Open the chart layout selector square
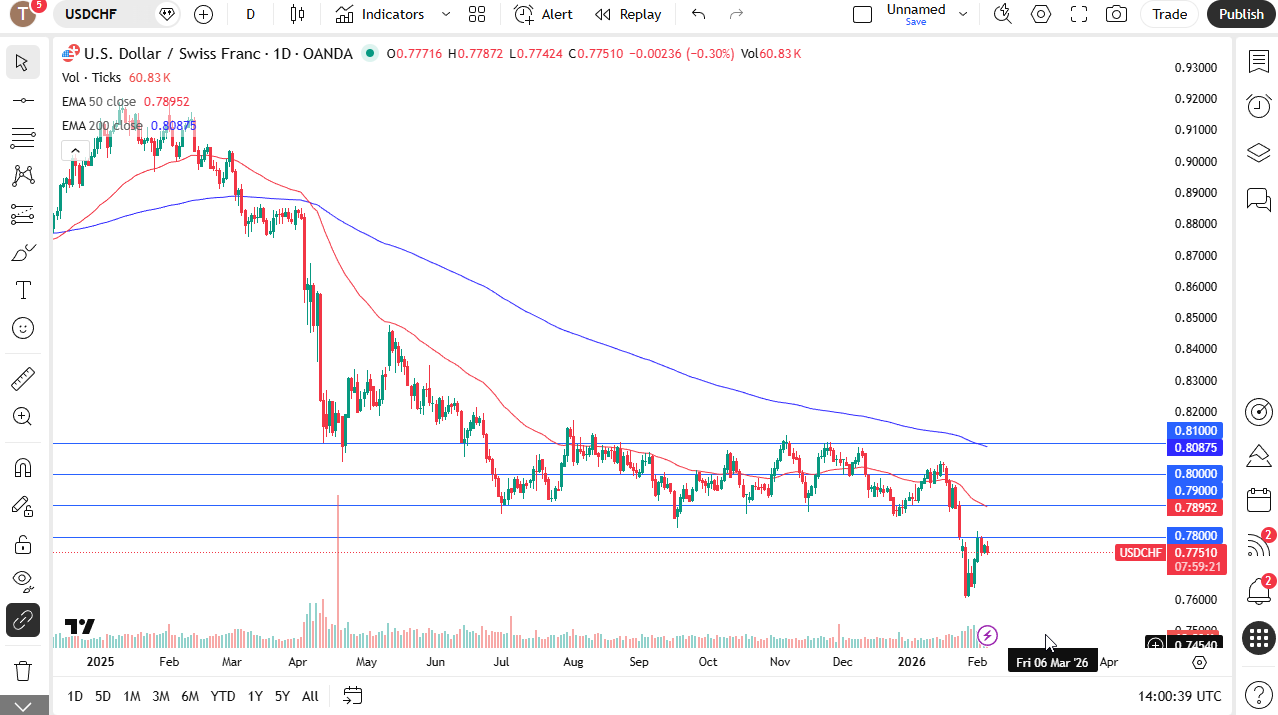Screen dimensions: 1278x715 [862, 14]
